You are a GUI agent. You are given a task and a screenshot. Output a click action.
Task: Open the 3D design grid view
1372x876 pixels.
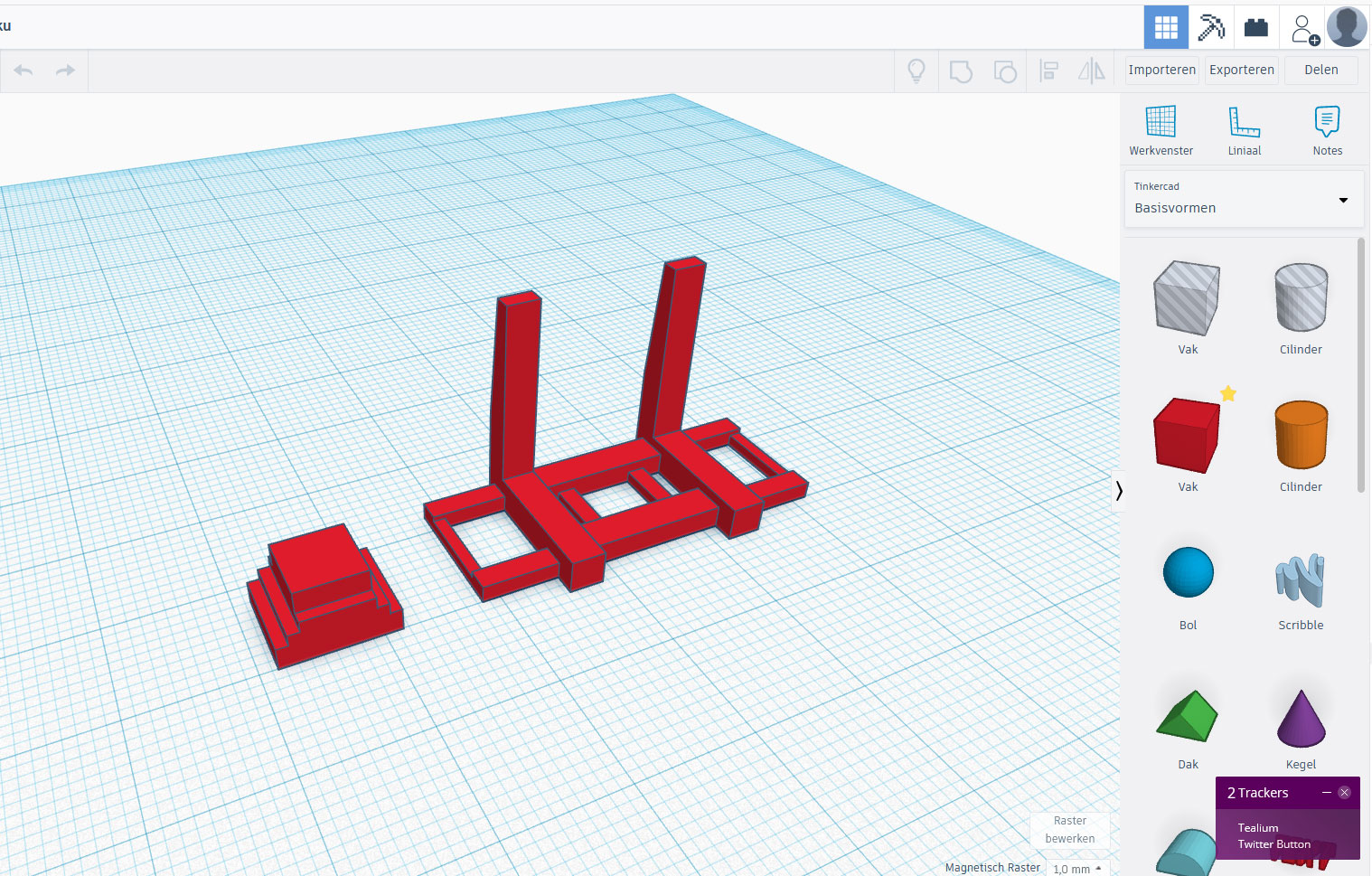click(x=1166, y=27)
